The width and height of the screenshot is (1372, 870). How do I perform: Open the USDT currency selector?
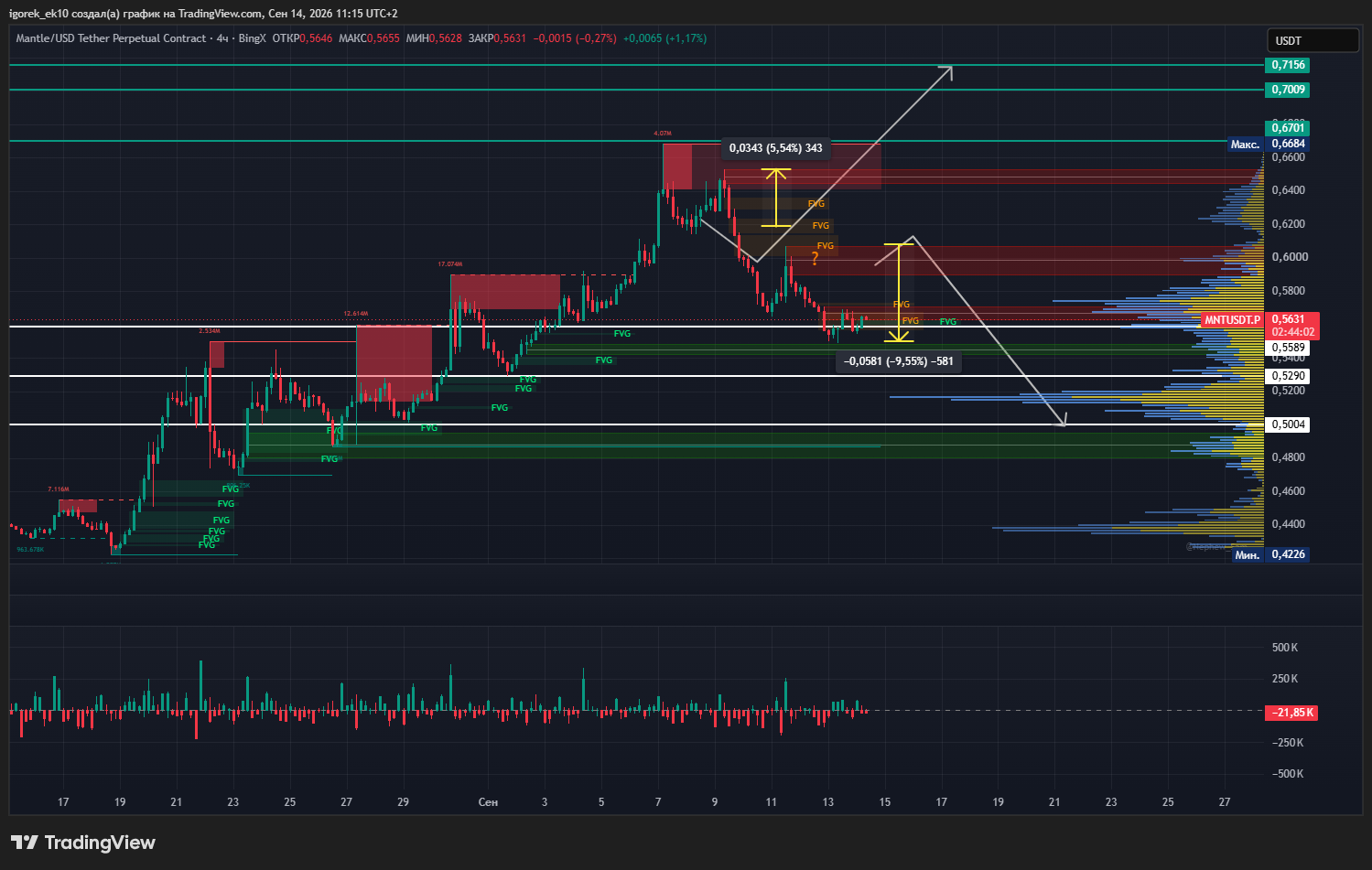[x=1313, y=40]
